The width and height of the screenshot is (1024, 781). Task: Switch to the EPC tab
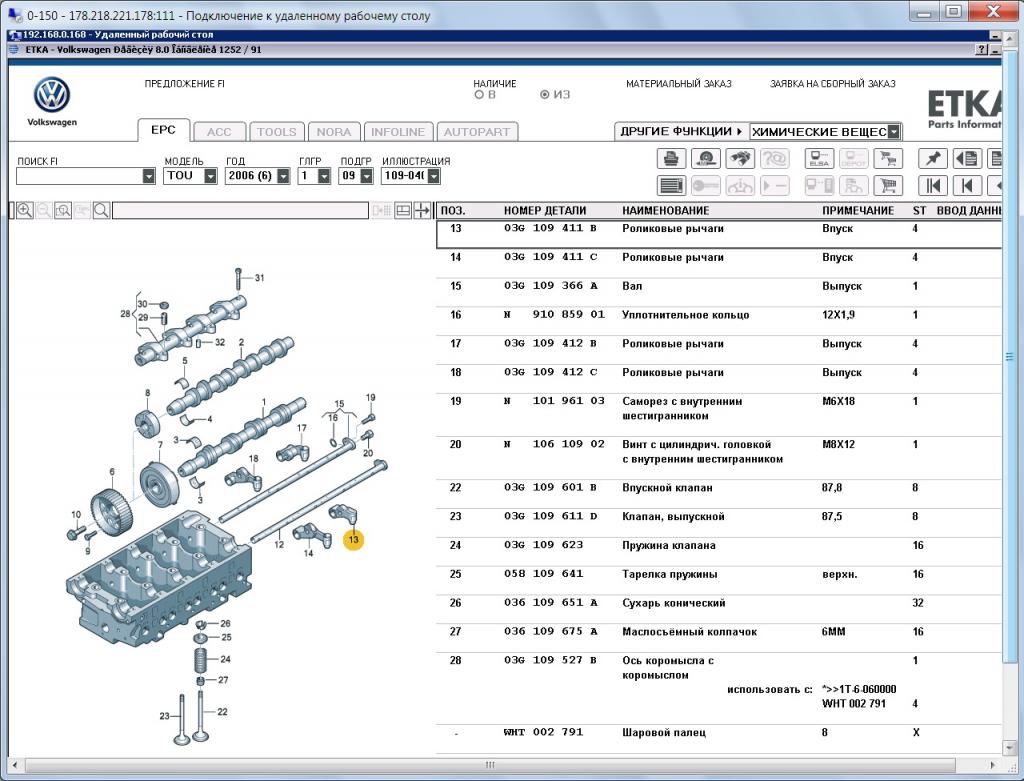[163, 130]
